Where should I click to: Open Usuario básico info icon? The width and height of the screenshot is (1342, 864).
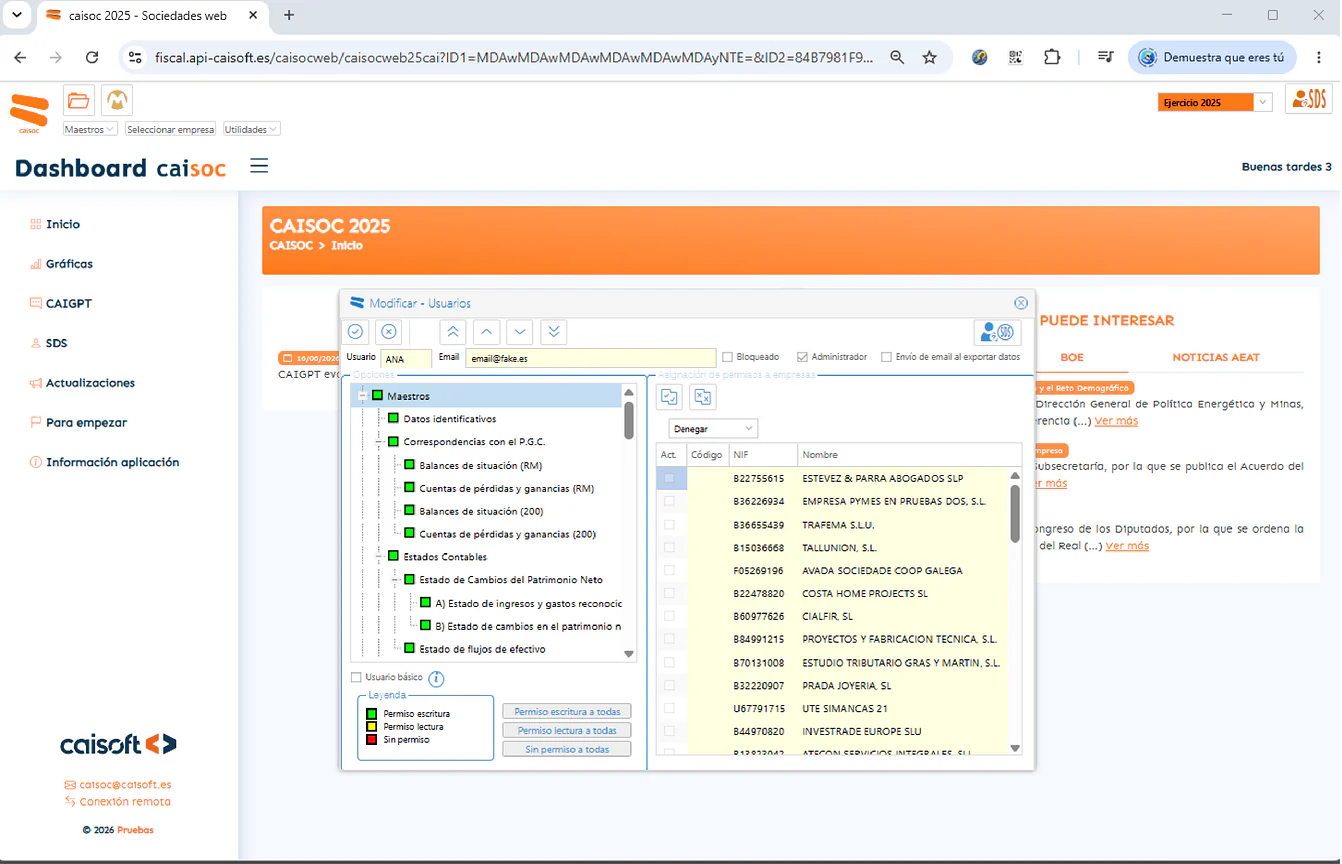(x=436, y=679)
